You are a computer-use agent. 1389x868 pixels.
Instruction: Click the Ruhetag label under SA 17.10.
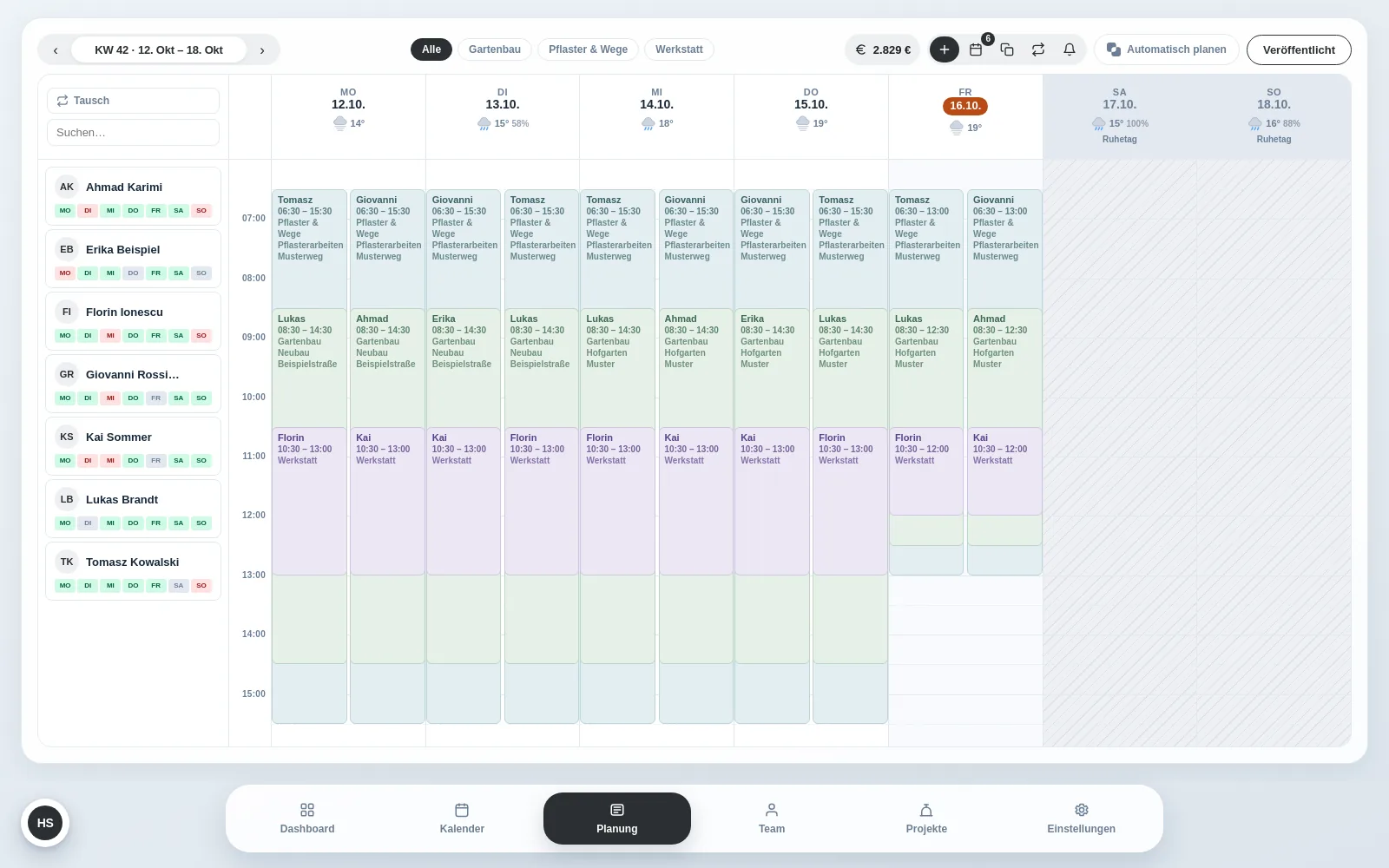click(x=1119, y=139)
